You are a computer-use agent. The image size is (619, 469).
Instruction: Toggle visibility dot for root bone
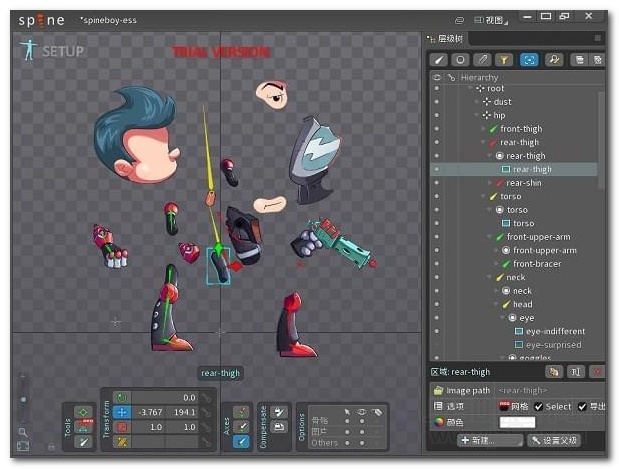click(x=437, y=88)
